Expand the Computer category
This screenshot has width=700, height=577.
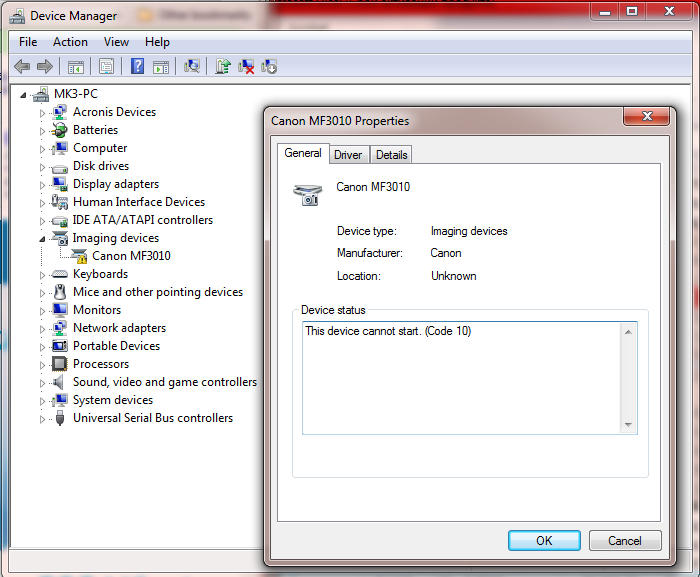click(x=42, y=149)
